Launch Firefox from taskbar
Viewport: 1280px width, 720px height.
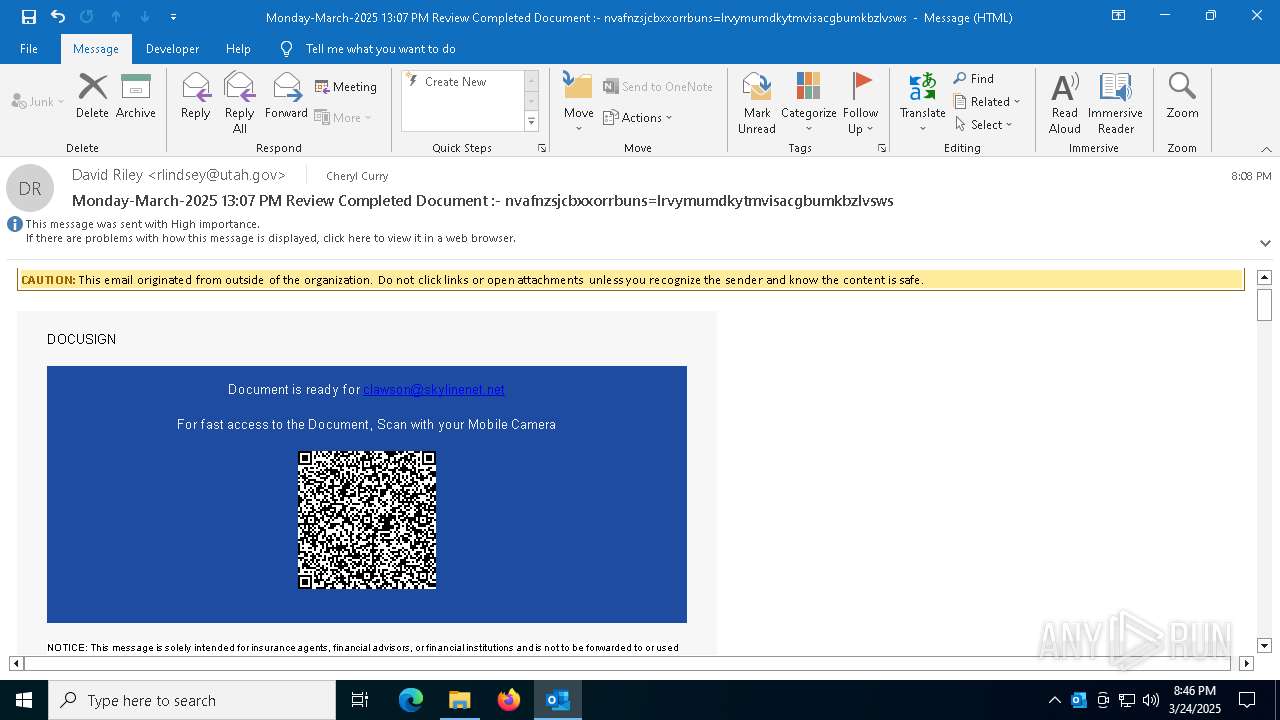click(509, 700)
